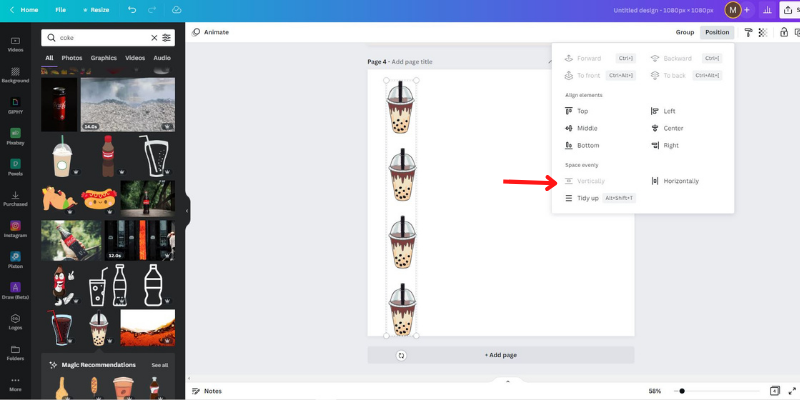Redo the last action

click(152, 10)
